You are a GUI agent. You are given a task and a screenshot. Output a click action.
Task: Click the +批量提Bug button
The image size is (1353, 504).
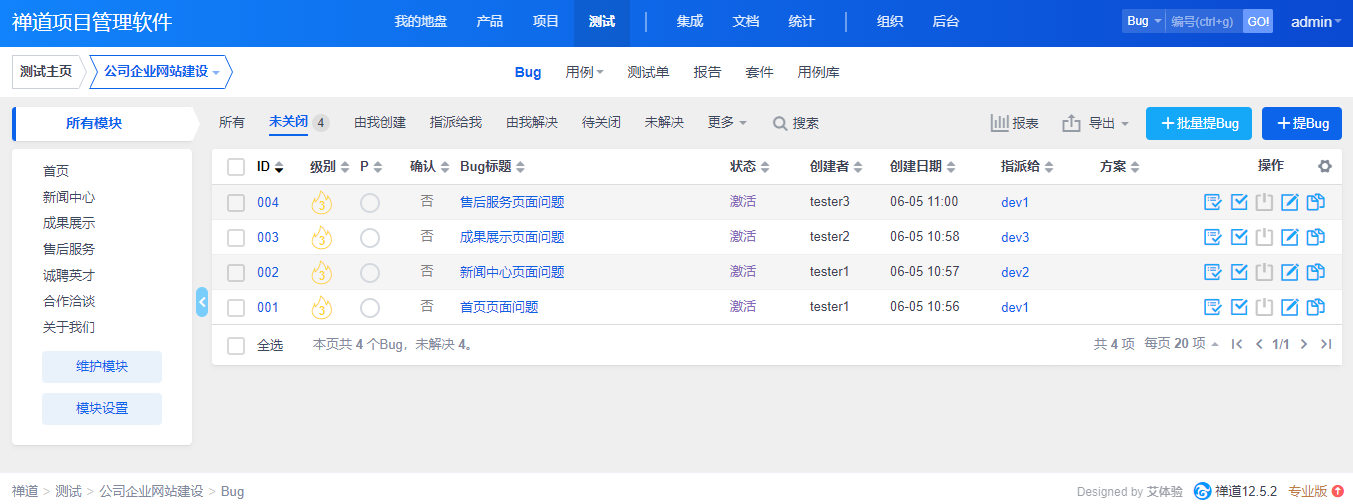[1199, 123]
